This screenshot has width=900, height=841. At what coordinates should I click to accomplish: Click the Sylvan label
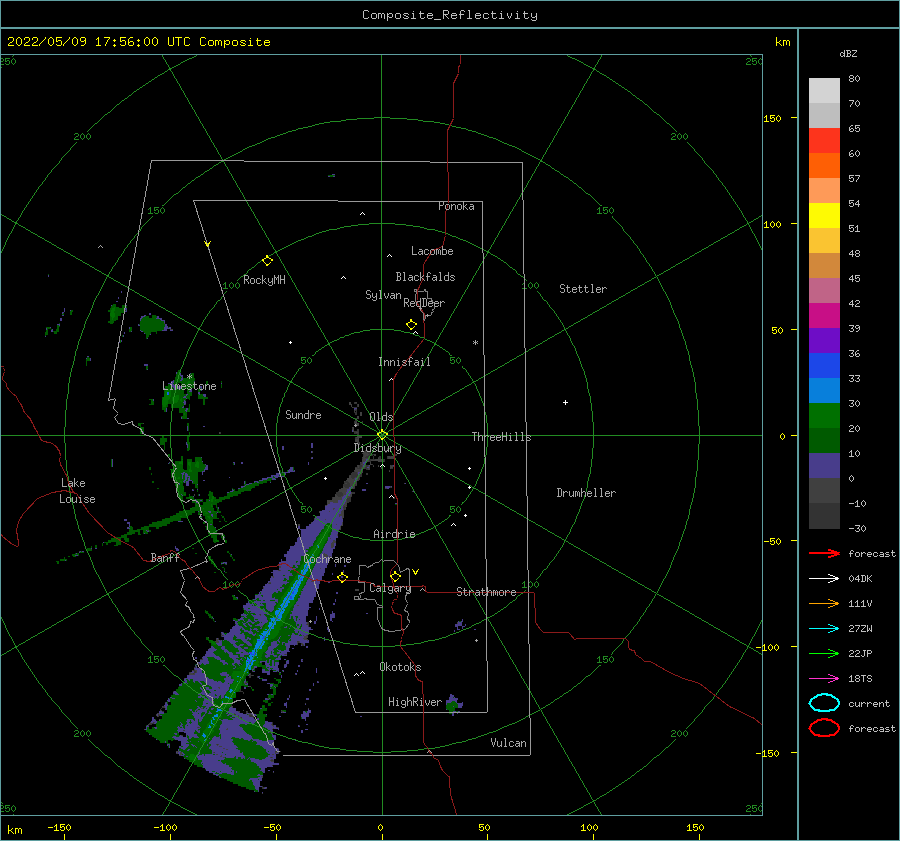(383, 295)
